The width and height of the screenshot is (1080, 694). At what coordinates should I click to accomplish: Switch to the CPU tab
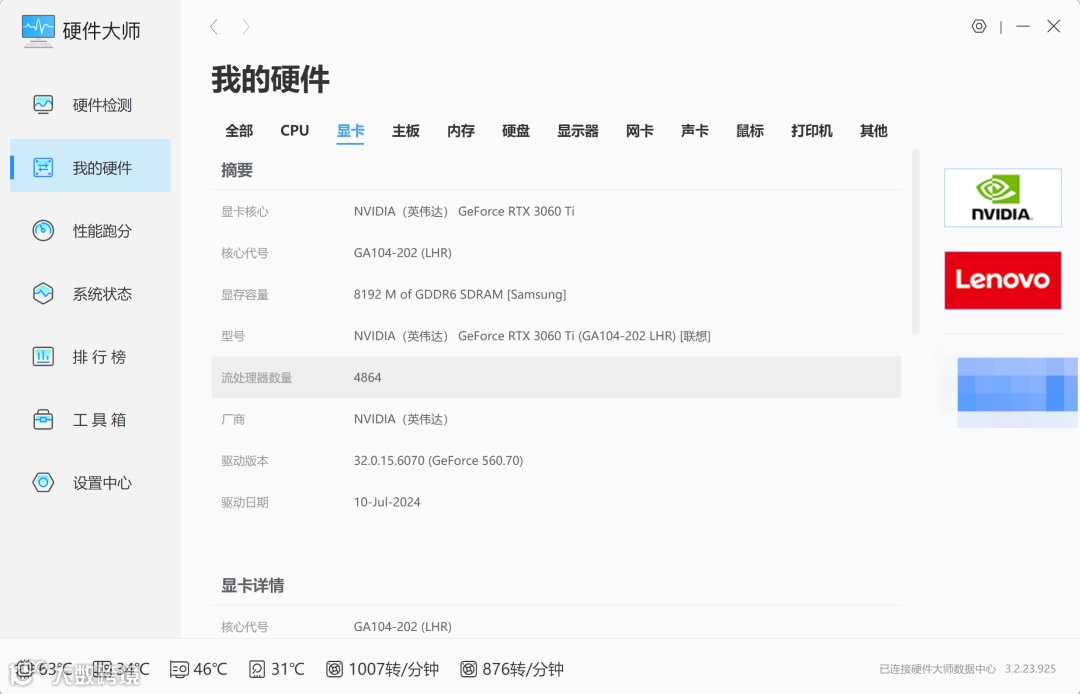(x=295, y=131)
